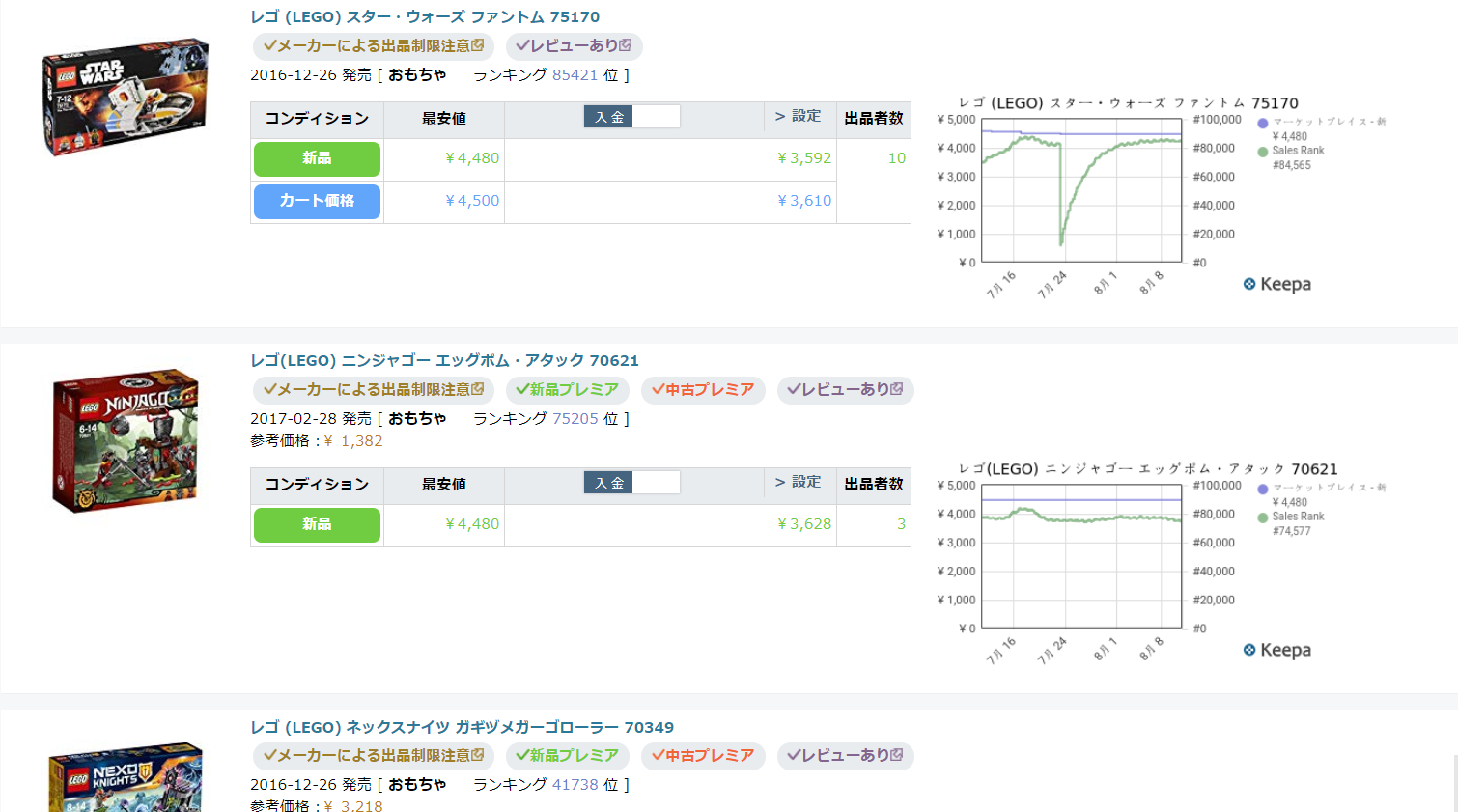Image resolution: width=1458 pixels, height=812 pixels.
Task: Open Keepa logo under Star Wars 75170 chart
Action: pos(1276,284)
